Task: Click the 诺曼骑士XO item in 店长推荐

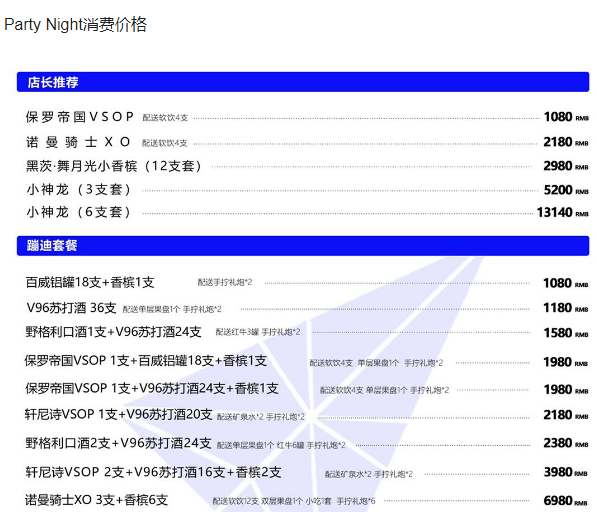Action: tap(78, 142)
